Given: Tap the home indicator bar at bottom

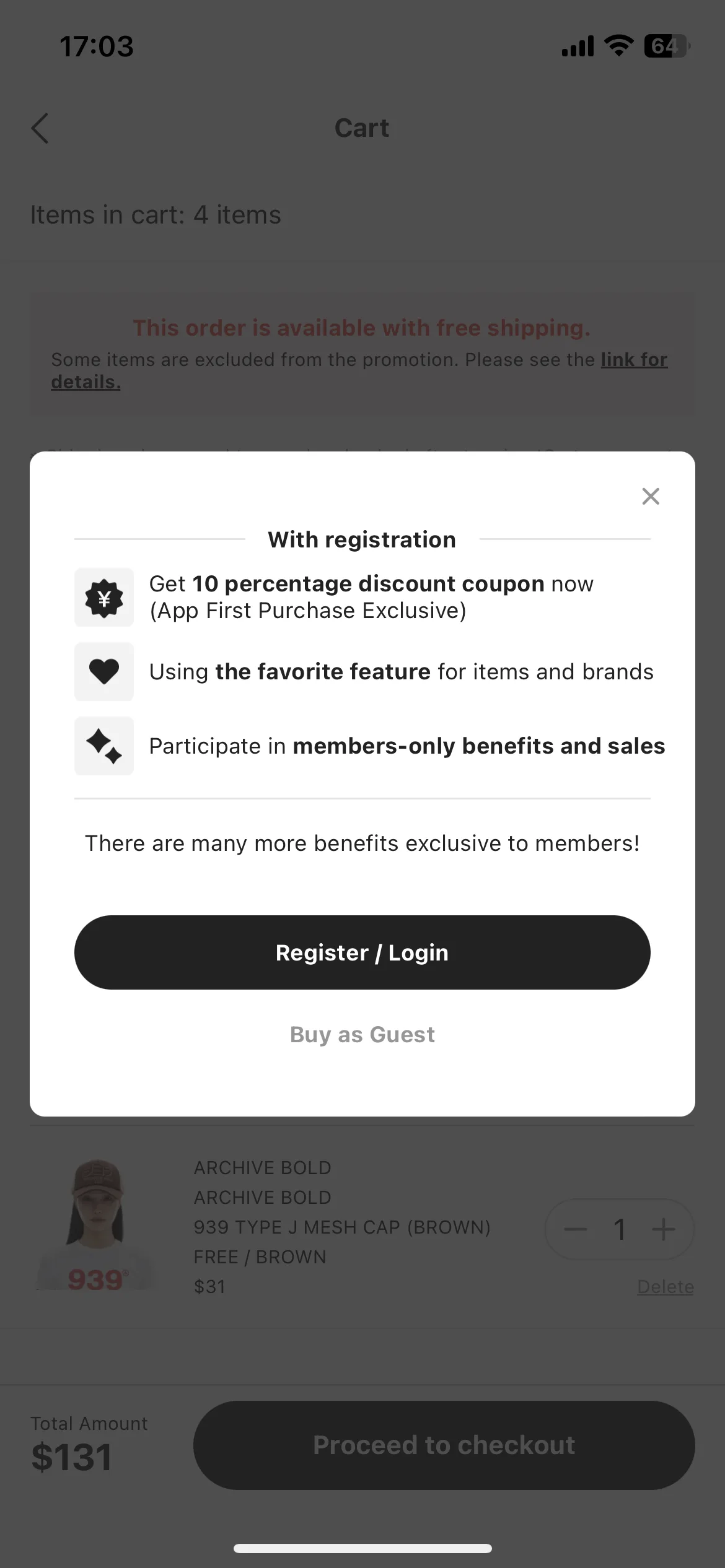Looking at the screenshot, I should (362, 1549).
